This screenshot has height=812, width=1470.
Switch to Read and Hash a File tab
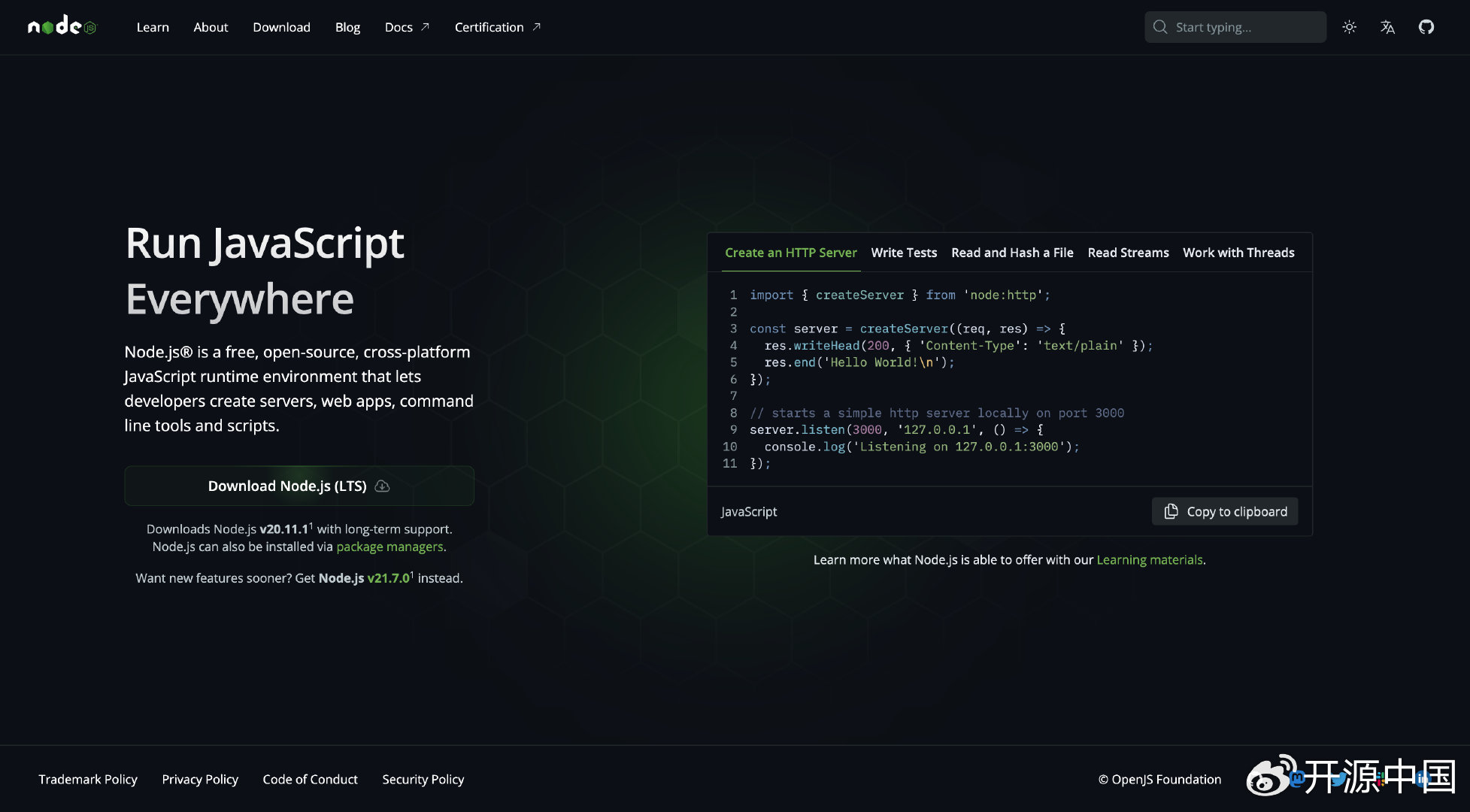1012,253
